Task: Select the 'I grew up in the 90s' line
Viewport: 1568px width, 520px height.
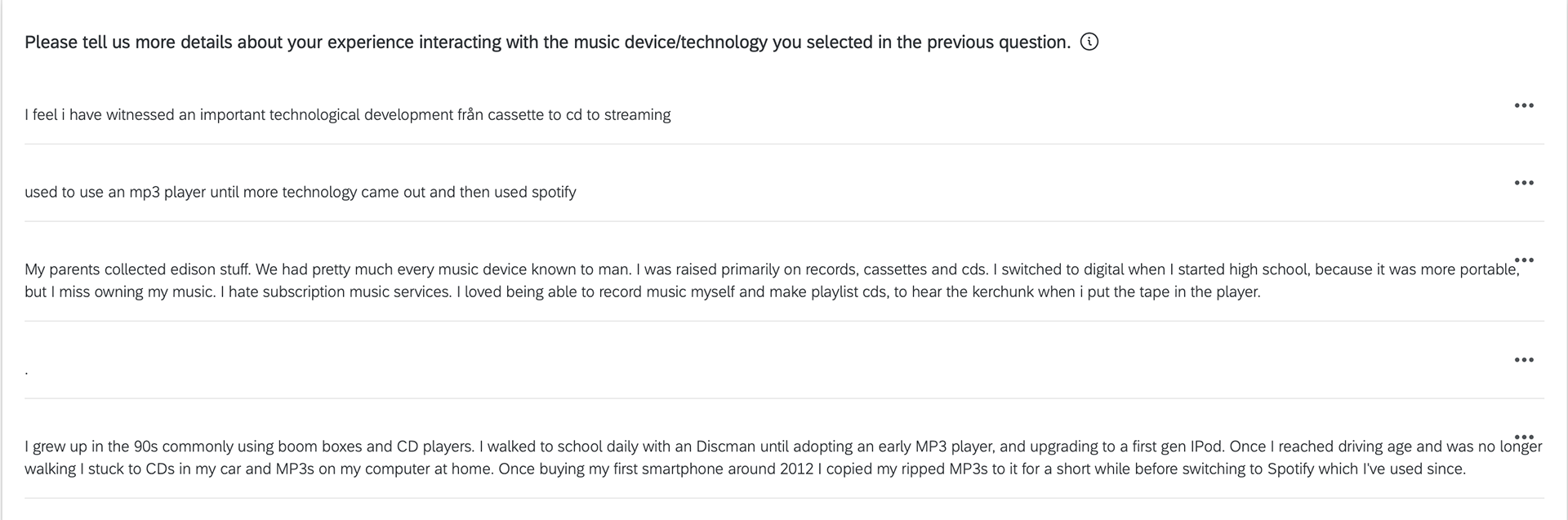Action: point(783,447)
